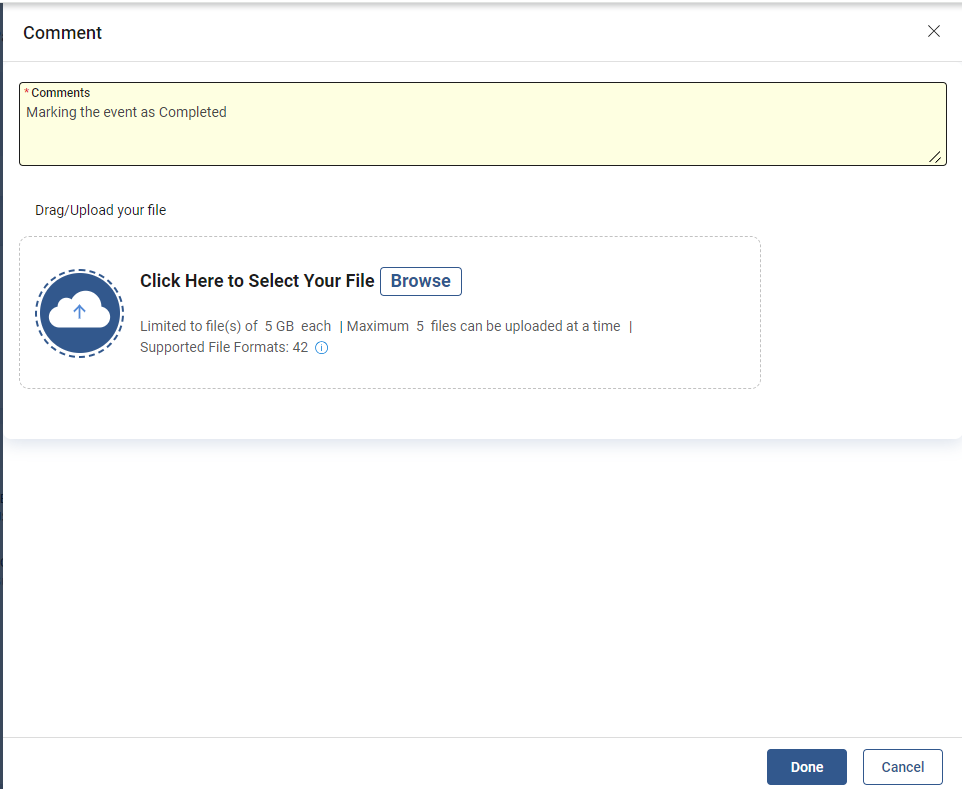
Task: Click the 'Drag/Upload your file' label
Action: [x=100, y=210]
